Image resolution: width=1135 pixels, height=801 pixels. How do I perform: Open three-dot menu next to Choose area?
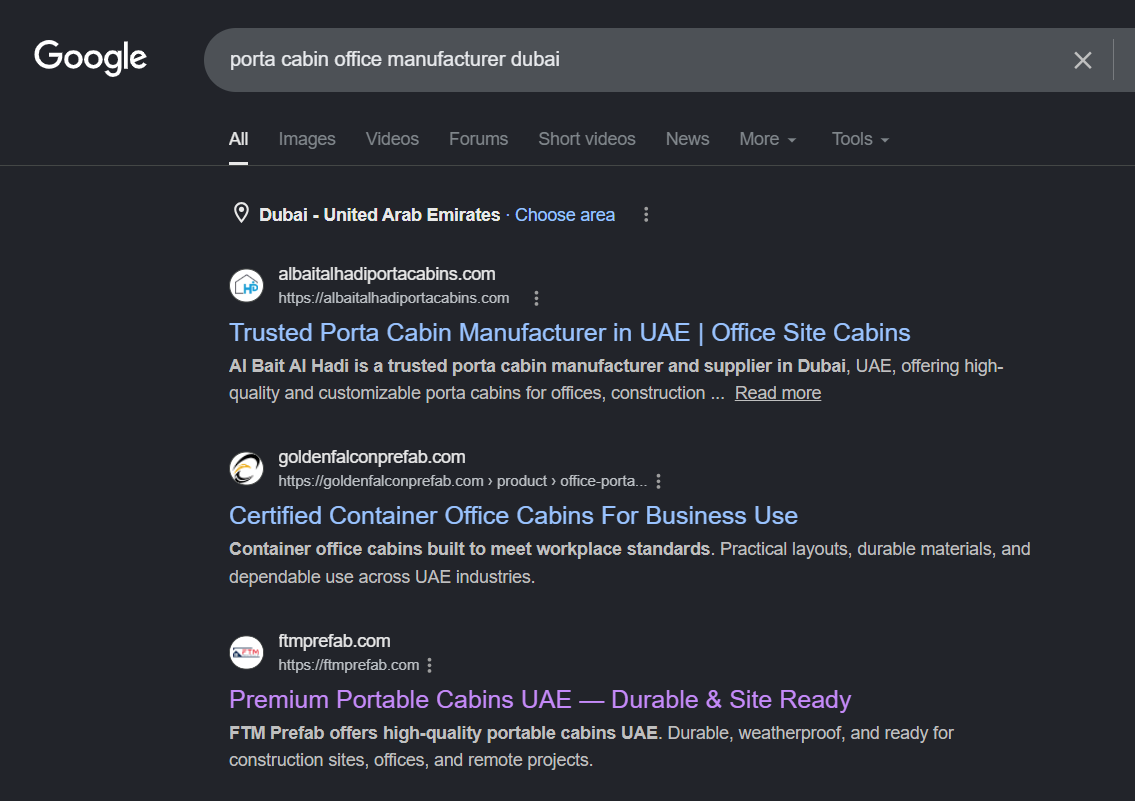(x=646, y=215)
